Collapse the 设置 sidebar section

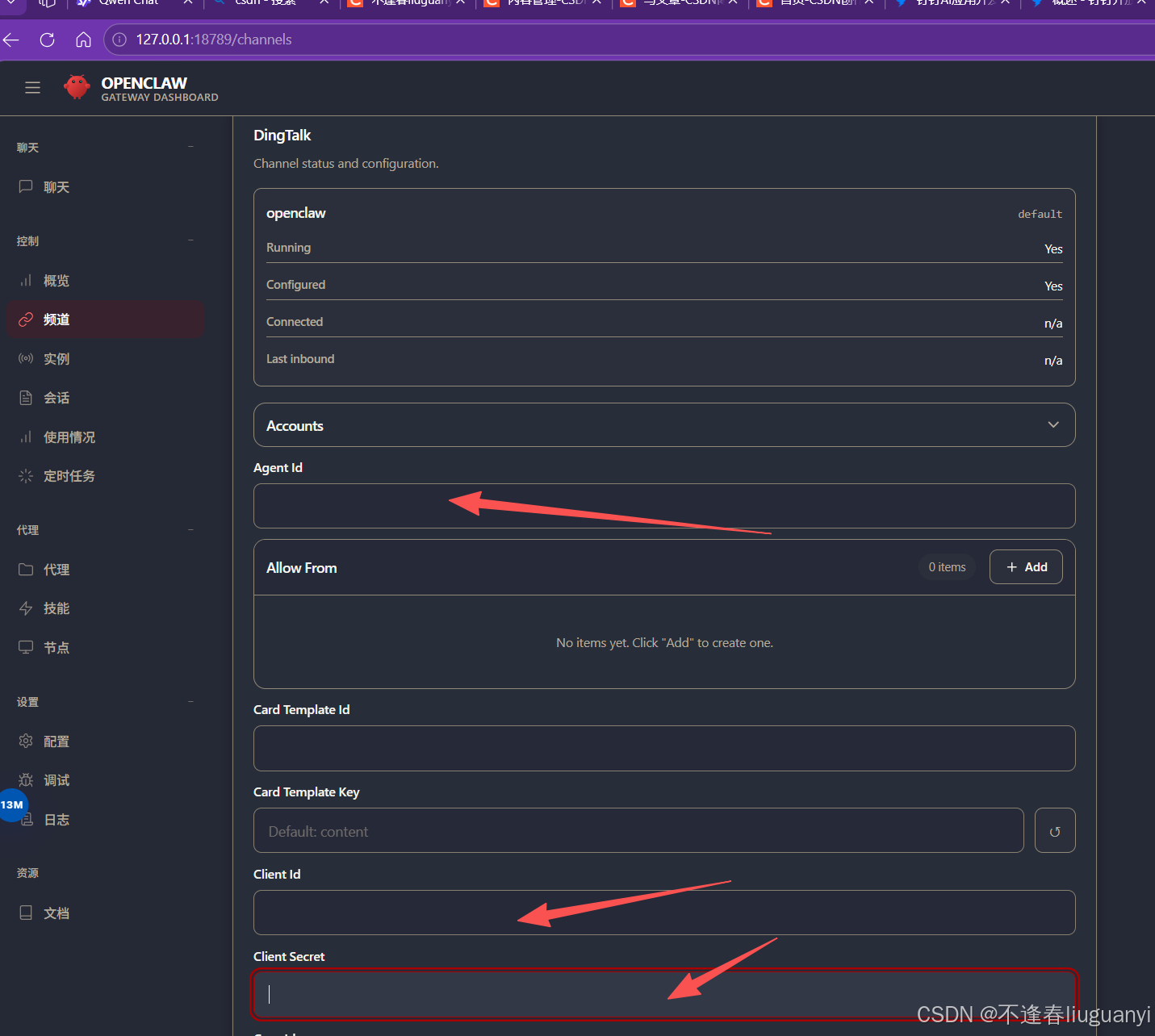[x=105, y=702]
